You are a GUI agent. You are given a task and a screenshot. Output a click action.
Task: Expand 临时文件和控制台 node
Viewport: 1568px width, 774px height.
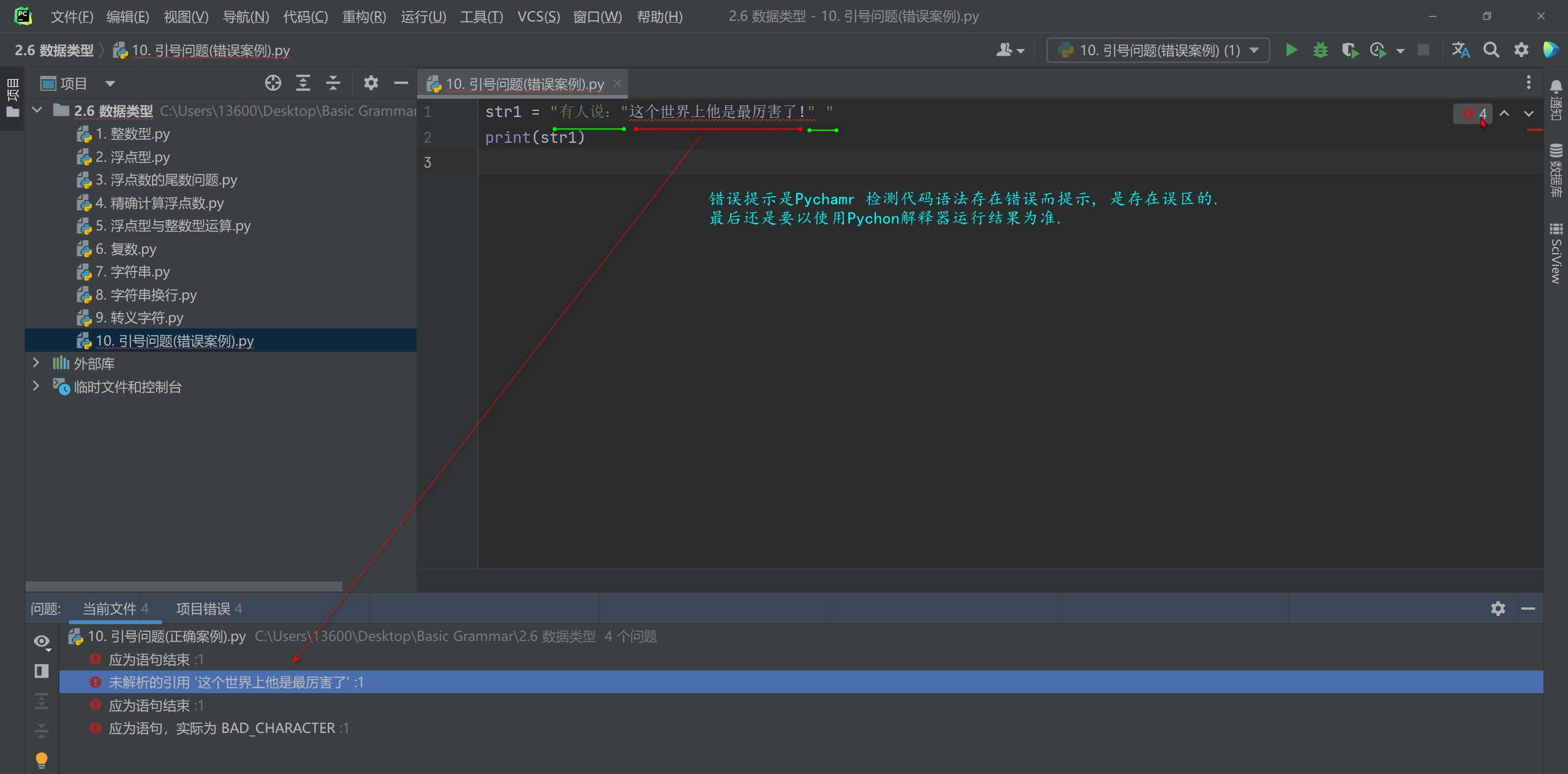click(x=36, y=386)
